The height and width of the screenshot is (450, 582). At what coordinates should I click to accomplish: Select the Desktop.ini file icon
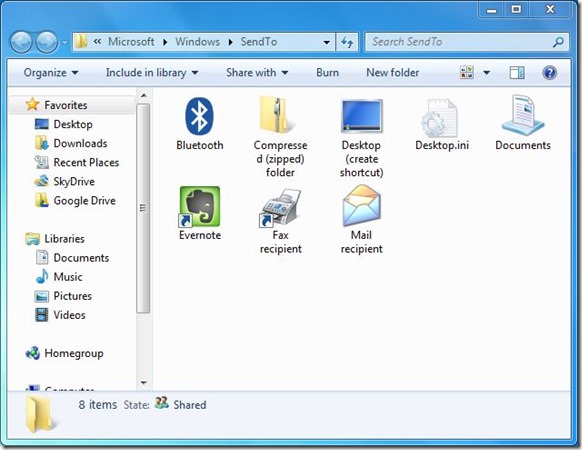pos(439,118)
